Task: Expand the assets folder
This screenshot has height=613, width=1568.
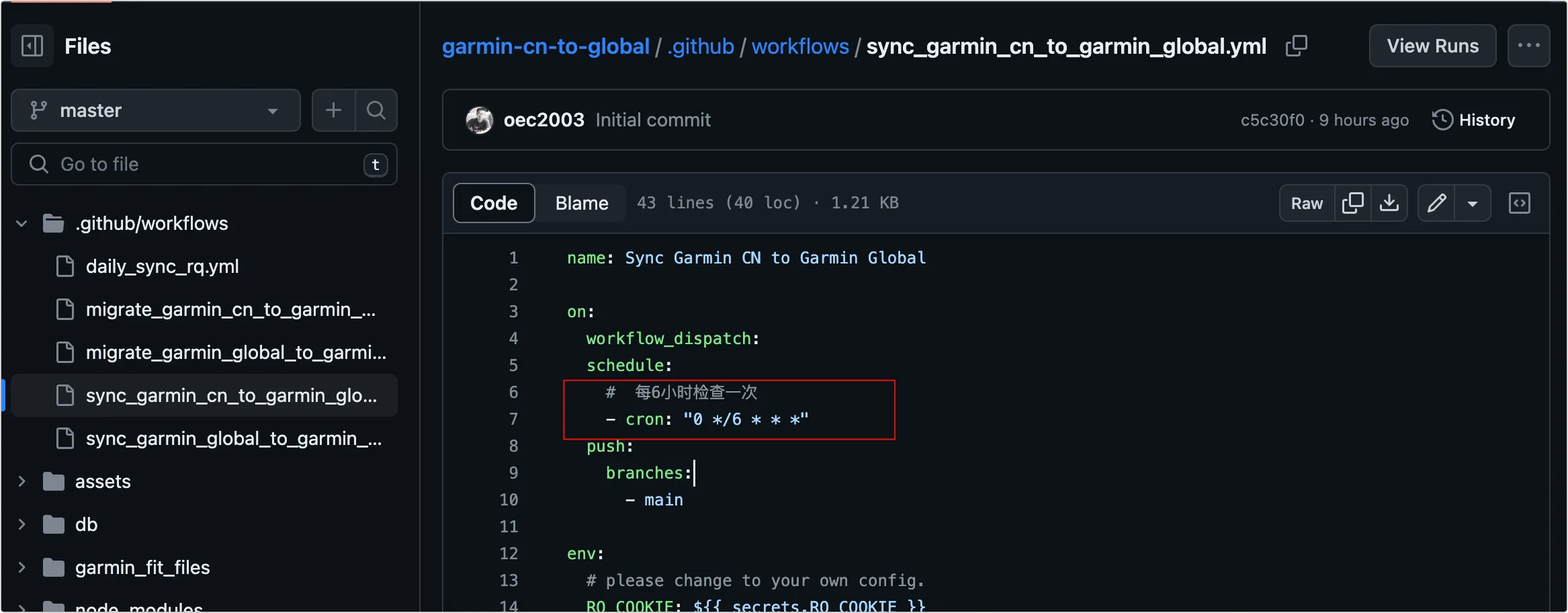Action: click(21, 481)
